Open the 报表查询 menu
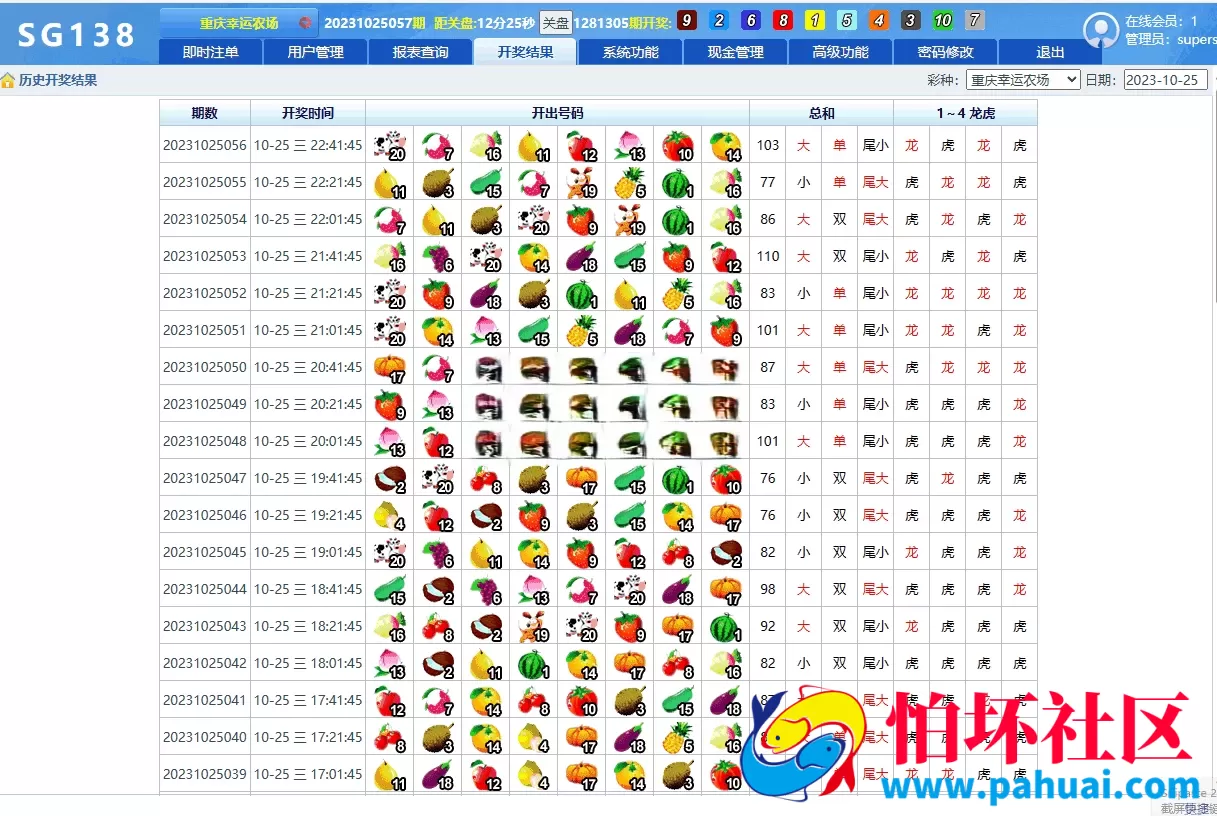The image size is (1217, 816). tap(420, 52)
